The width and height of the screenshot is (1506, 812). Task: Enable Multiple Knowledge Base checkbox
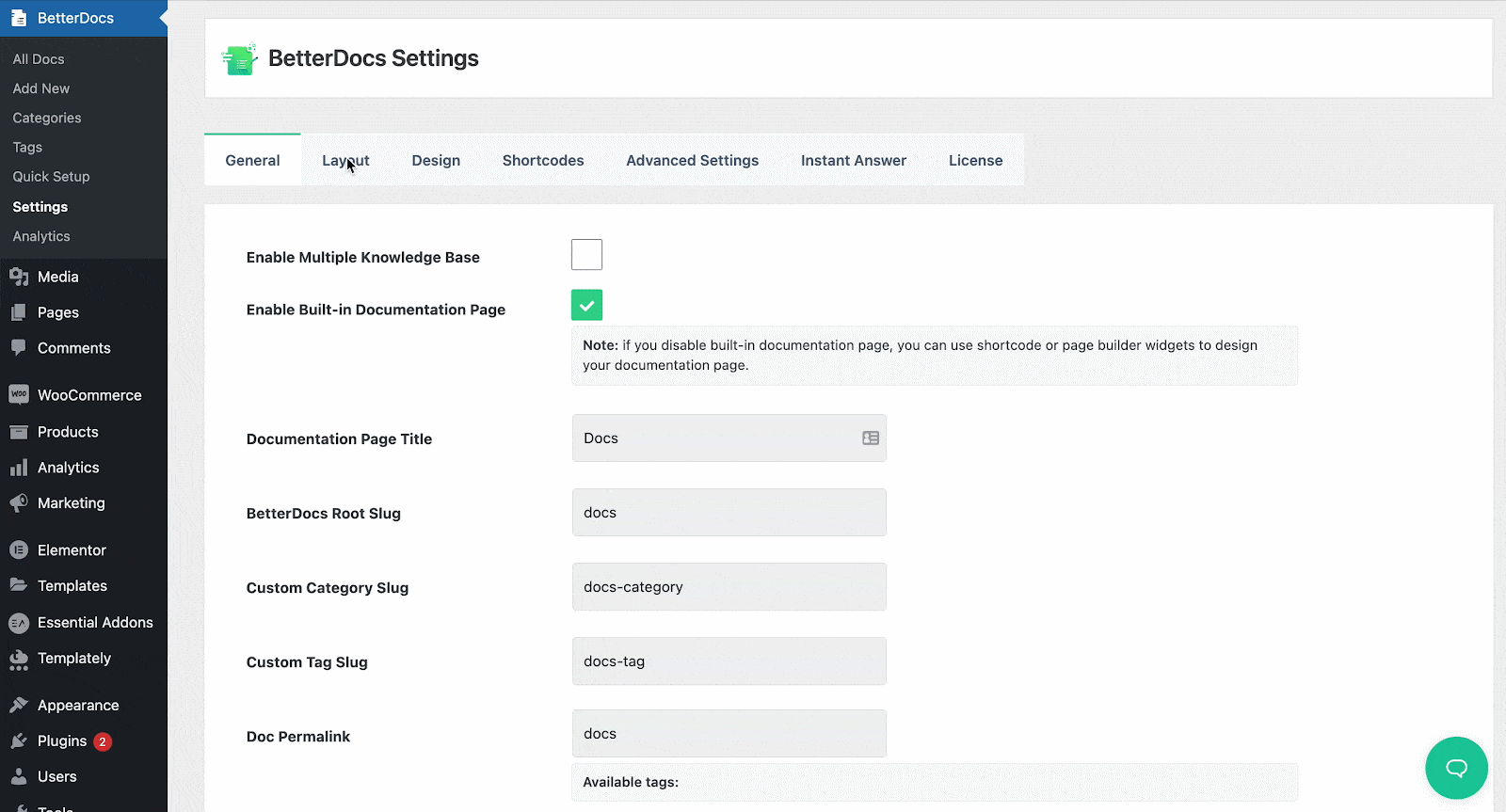(586, 255)
